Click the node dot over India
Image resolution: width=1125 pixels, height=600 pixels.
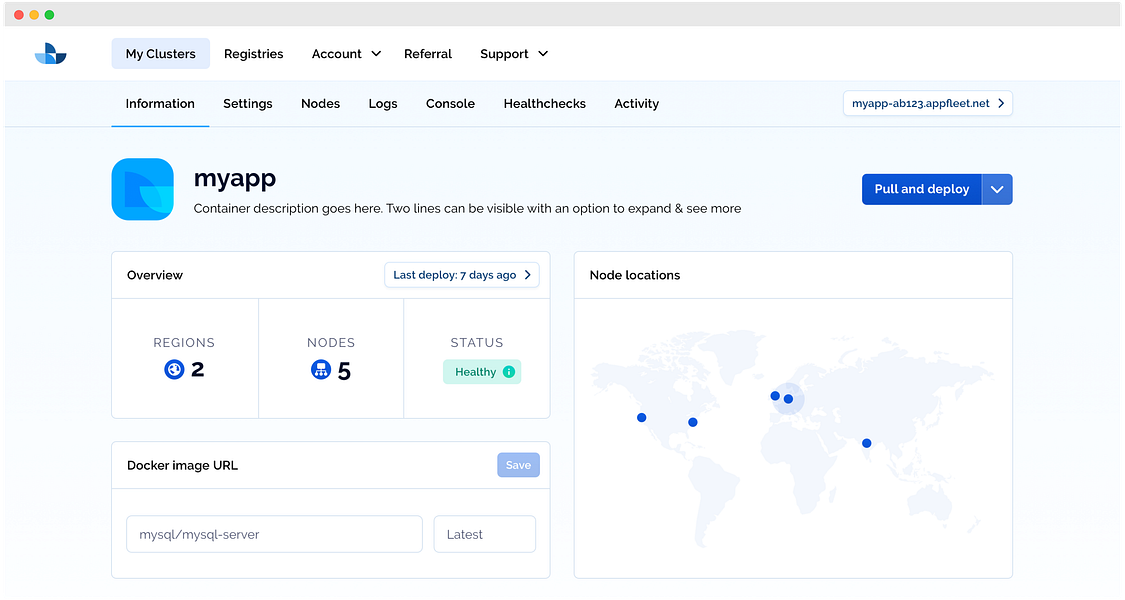click(867, 443)
